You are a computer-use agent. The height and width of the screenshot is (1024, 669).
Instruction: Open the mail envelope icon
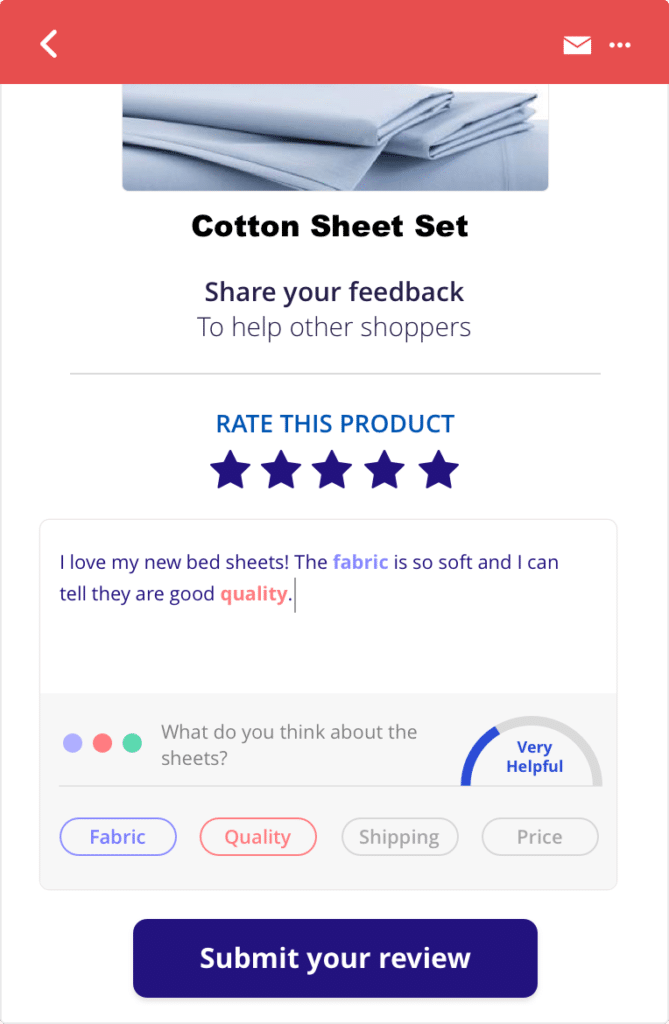577,44
